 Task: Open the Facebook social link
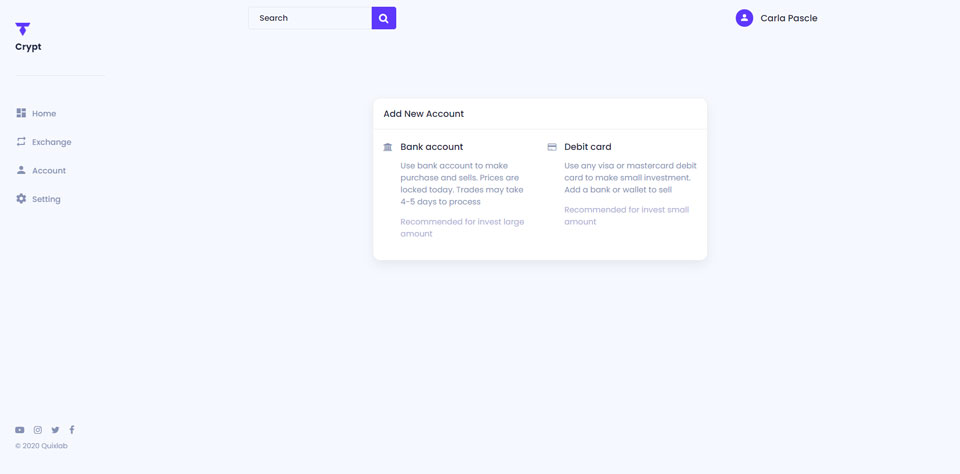point(72,430)
